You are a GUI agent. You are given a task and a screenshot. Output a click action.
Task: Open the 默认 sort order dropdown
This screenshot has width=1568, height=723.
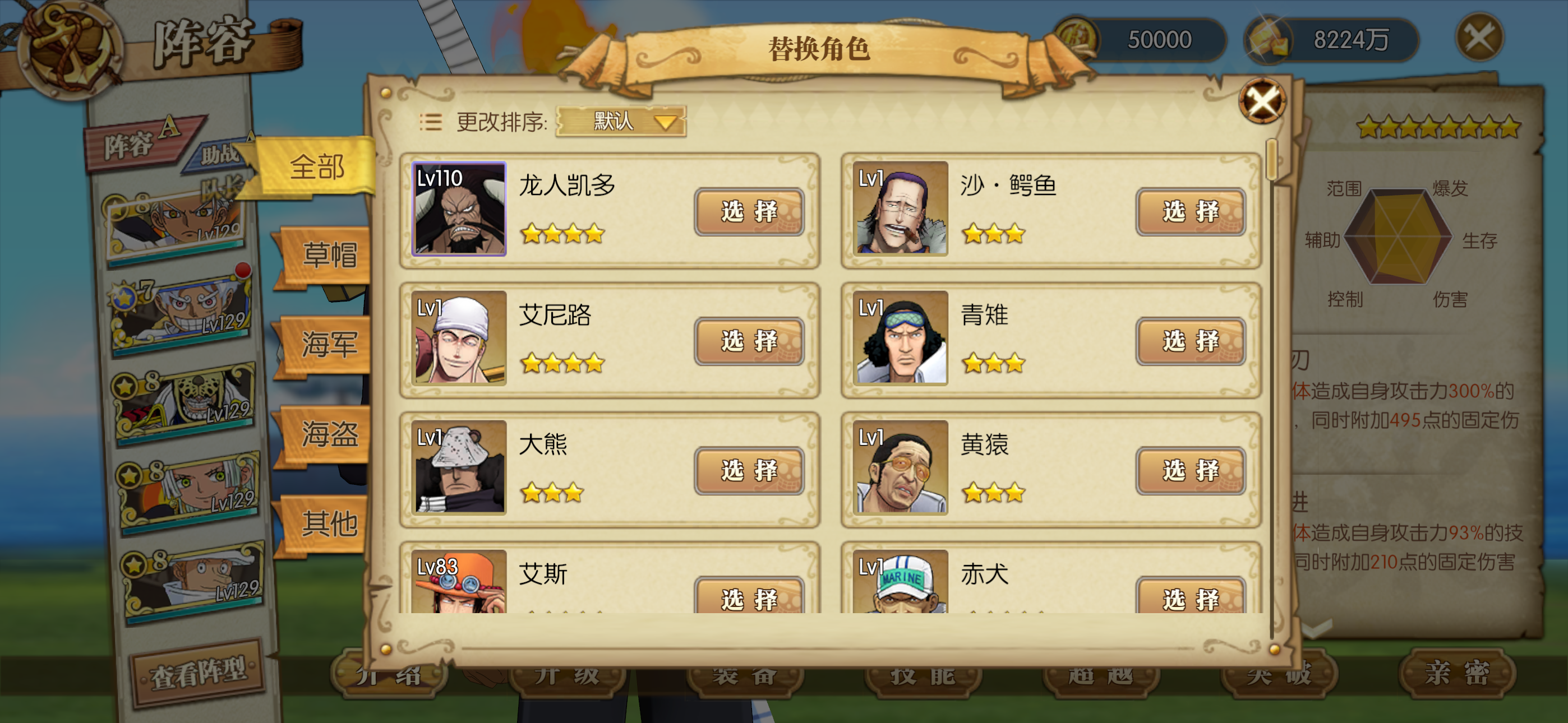621,121
